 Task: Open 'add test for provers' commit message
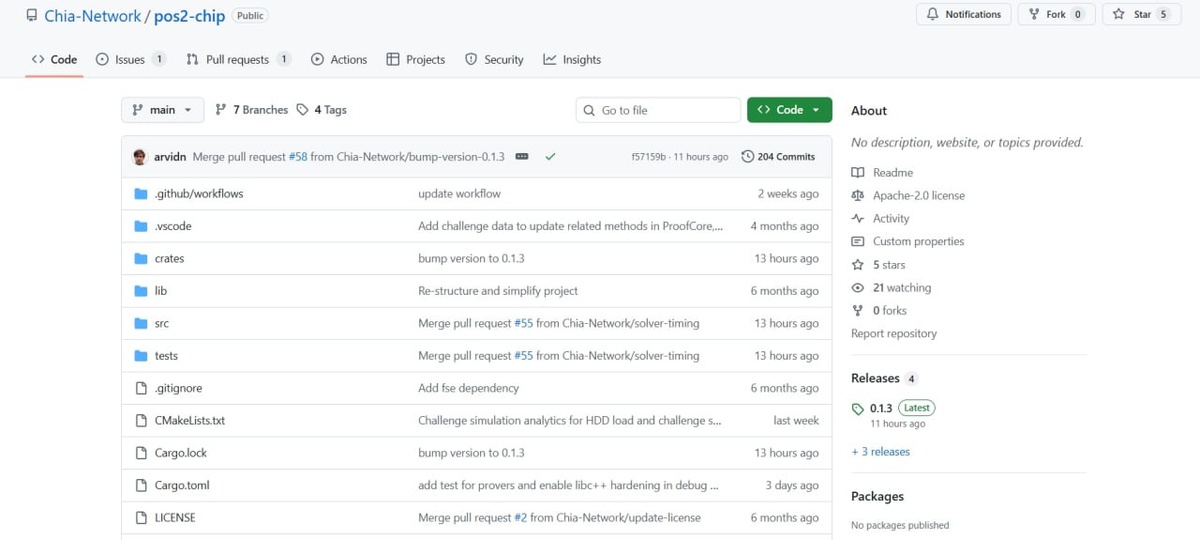[x=568, y=485]
